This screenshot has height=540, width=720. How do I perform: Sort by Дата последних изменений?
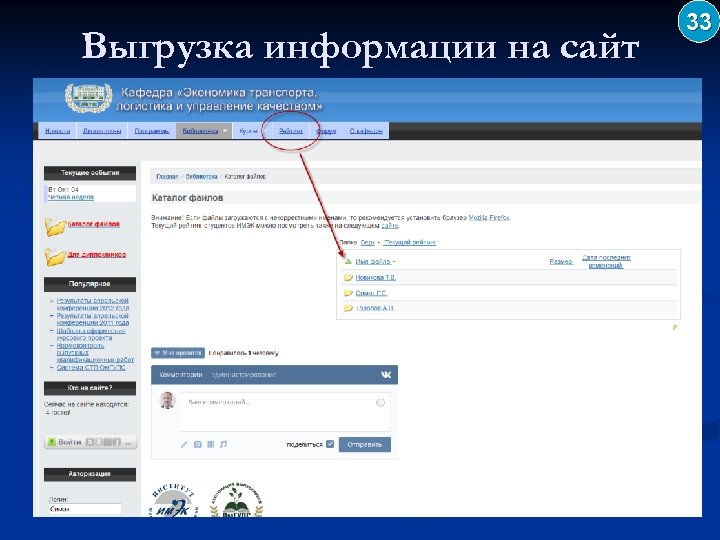(x=606, y=261)
